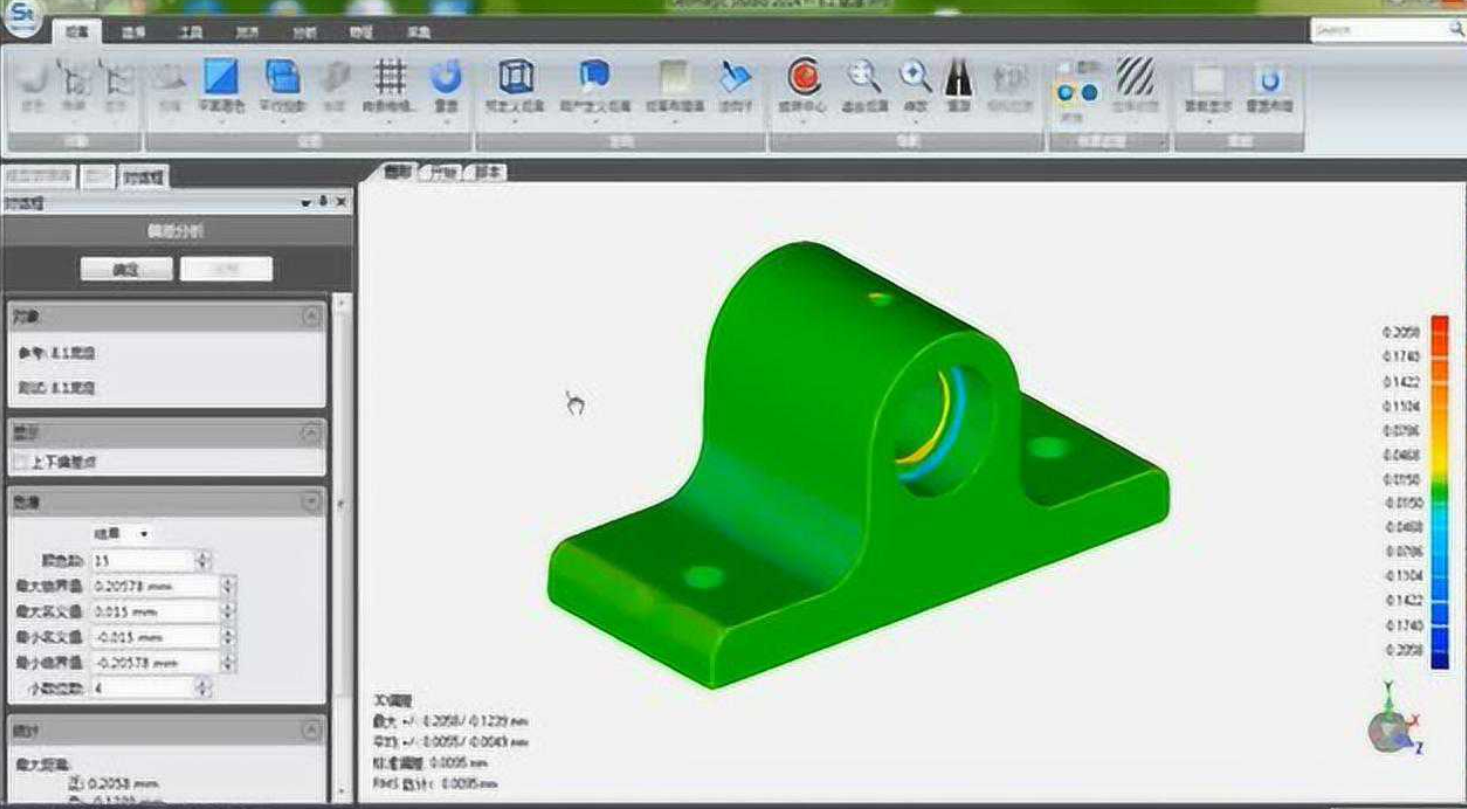Pin the dialog panel with the pushpin icon
1467x809 pixels.
pyautogui.click(x=323, y=202)
